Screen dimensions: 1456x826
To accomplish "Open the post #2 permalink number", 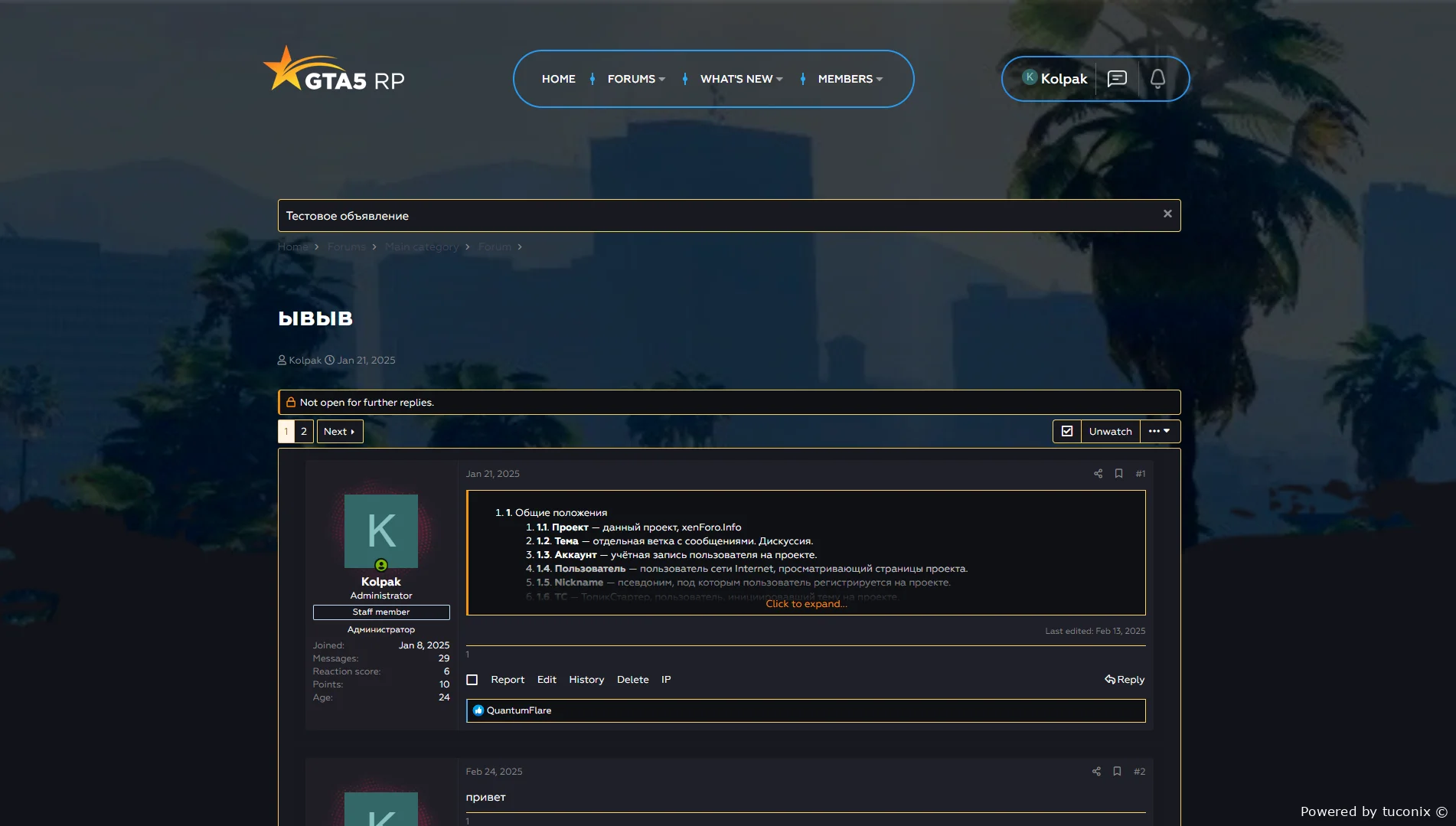I will (1139, 772).
